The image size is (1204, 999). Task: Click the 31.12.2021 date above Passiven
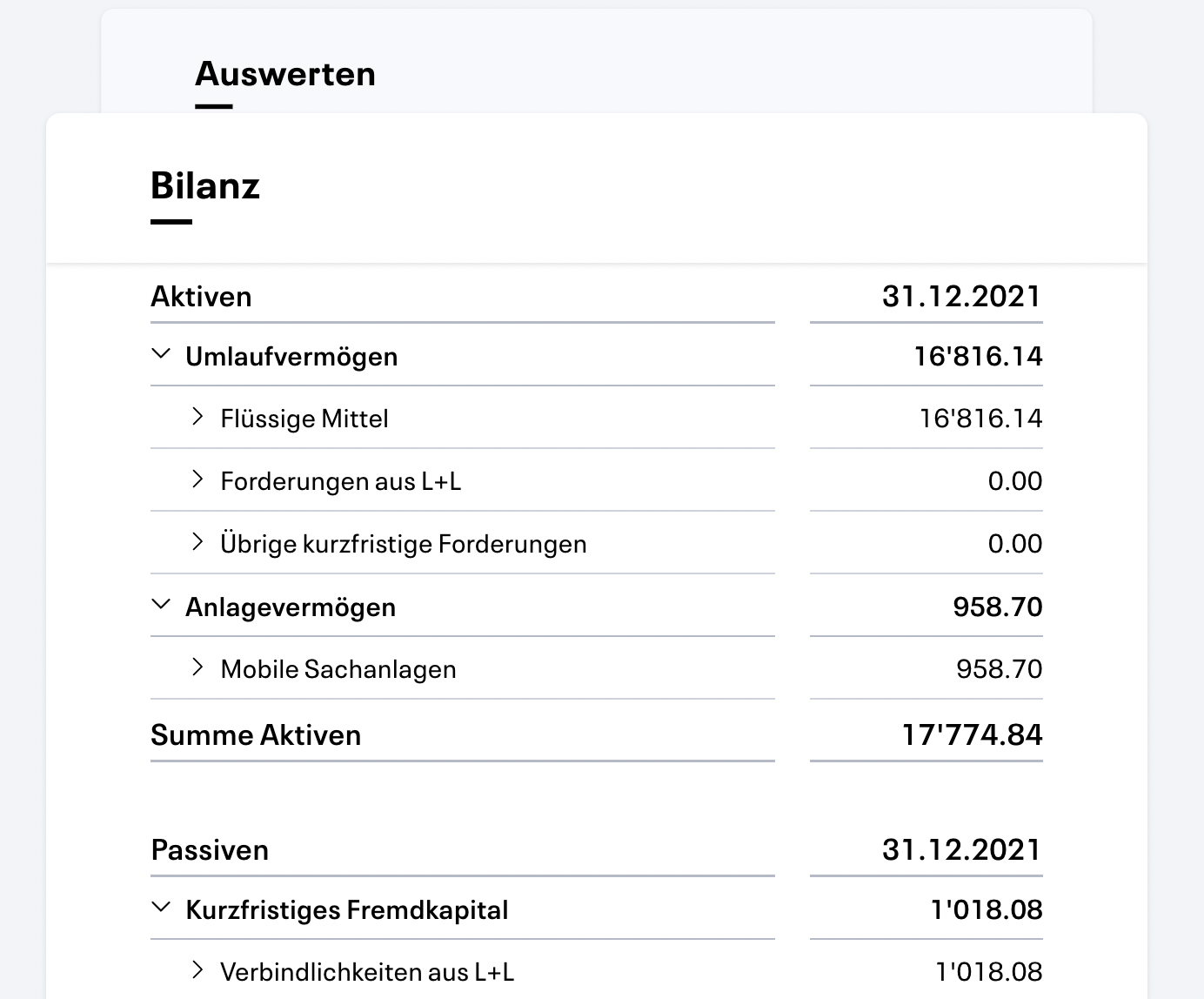tap(960, 849)
